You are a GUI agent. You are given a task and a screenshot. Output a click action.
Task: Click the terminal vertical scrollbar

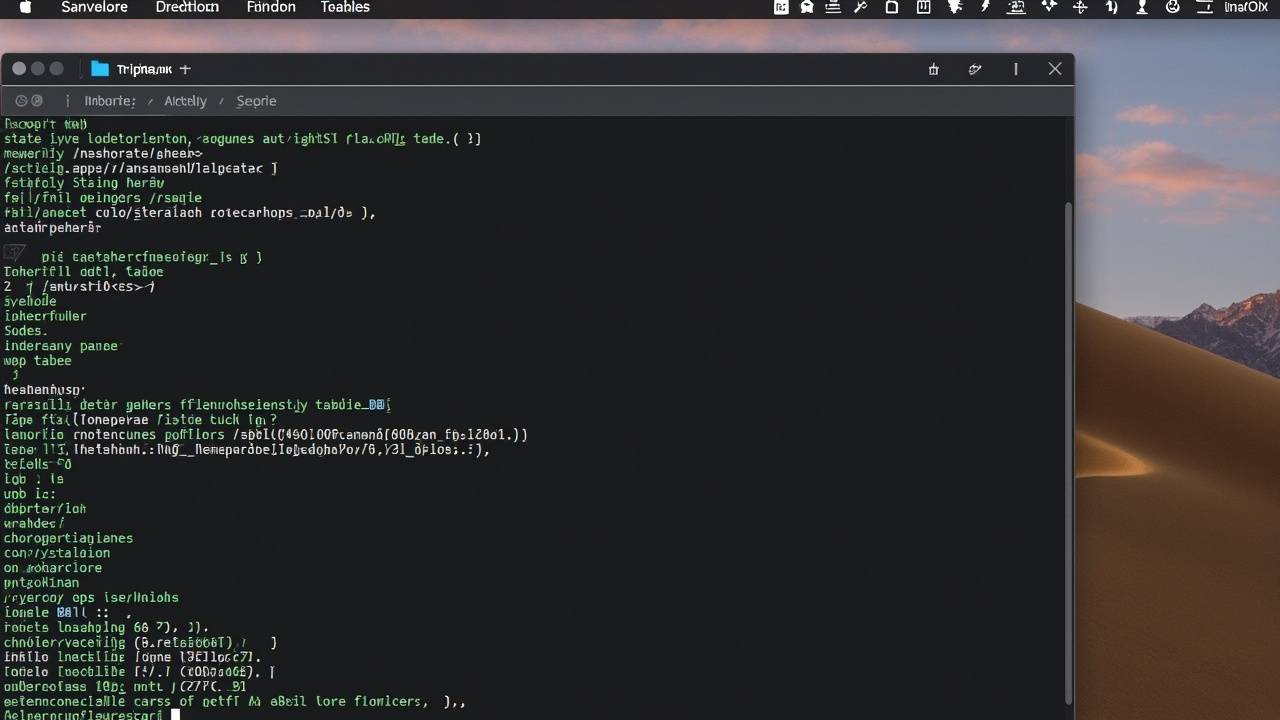coord(1068,452)
